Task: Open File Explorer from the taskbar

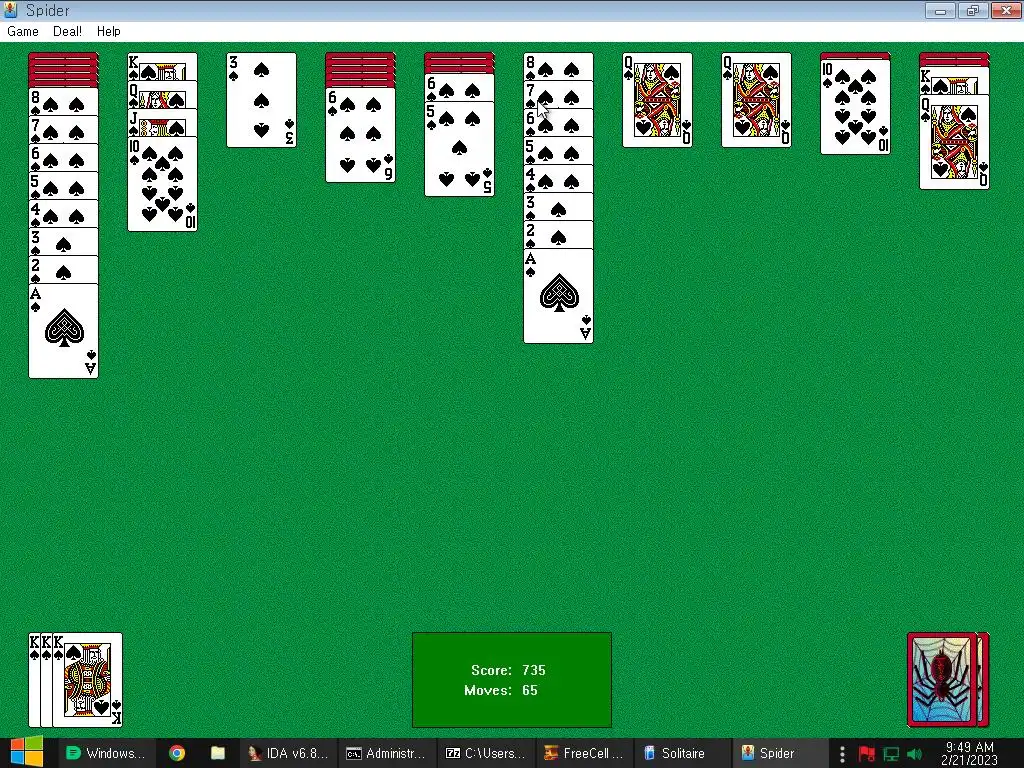Action: click(x=218, y=753)
